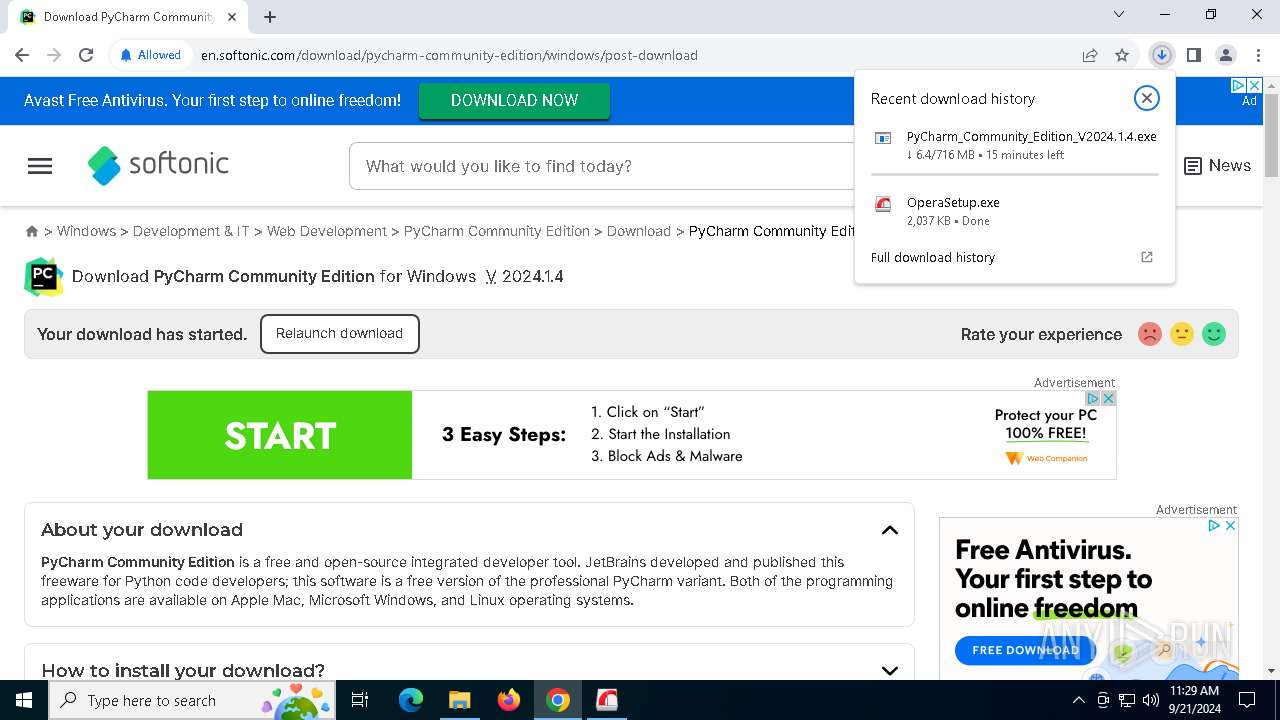
Task: Bookmark this page with the star icon
Action: (1122, 55)
